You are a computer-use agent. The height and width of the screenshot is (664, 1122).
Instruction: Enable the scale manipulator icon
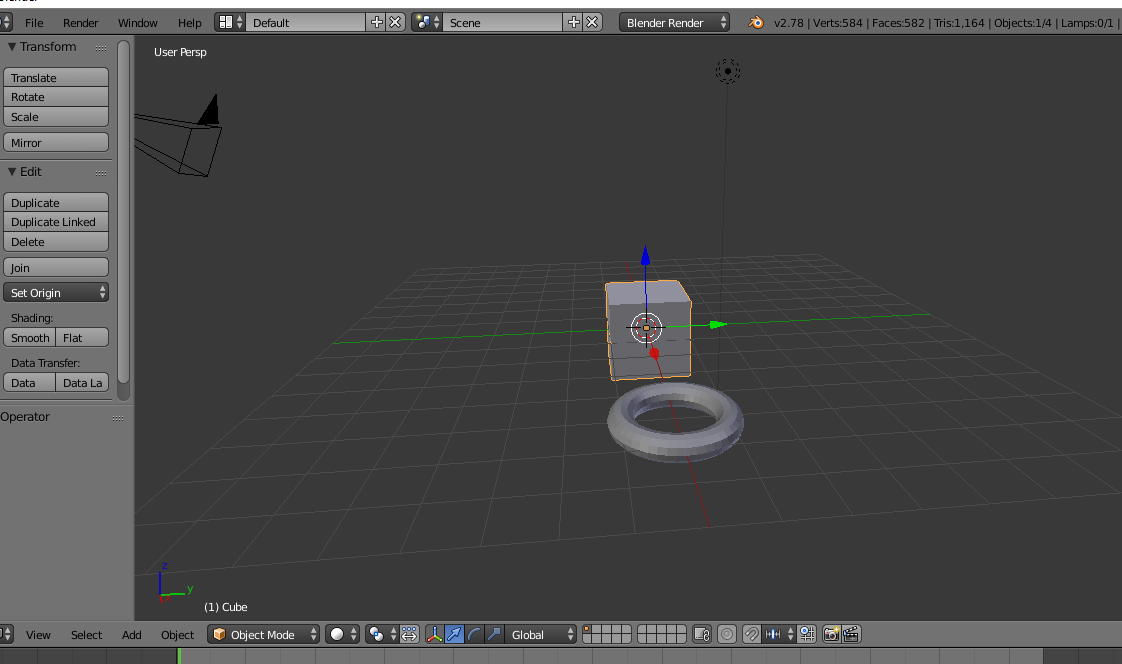click(494, 634)
